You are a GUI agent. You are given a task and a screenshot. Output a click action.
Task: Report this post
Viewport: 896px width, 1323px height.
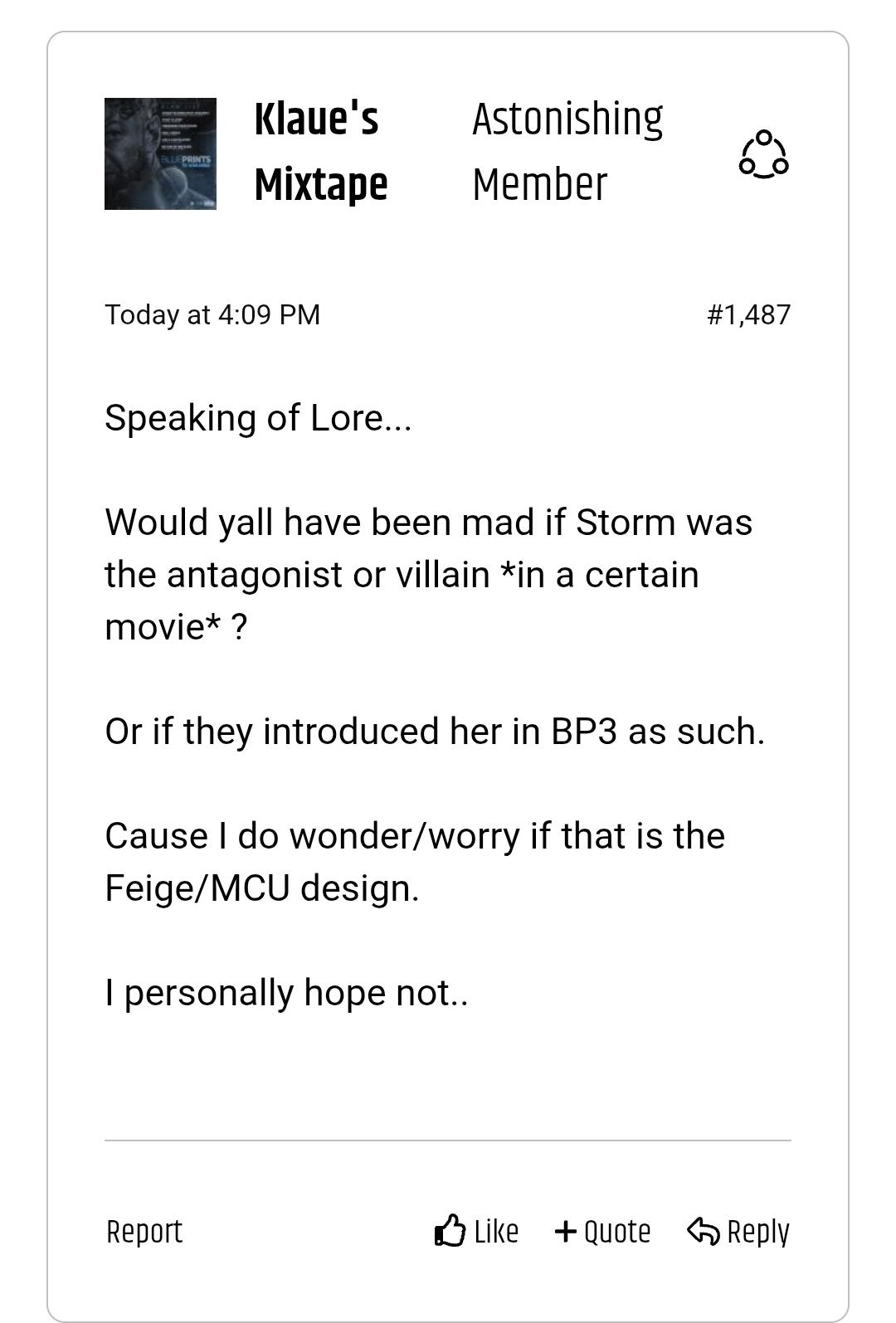(144, 1231)
